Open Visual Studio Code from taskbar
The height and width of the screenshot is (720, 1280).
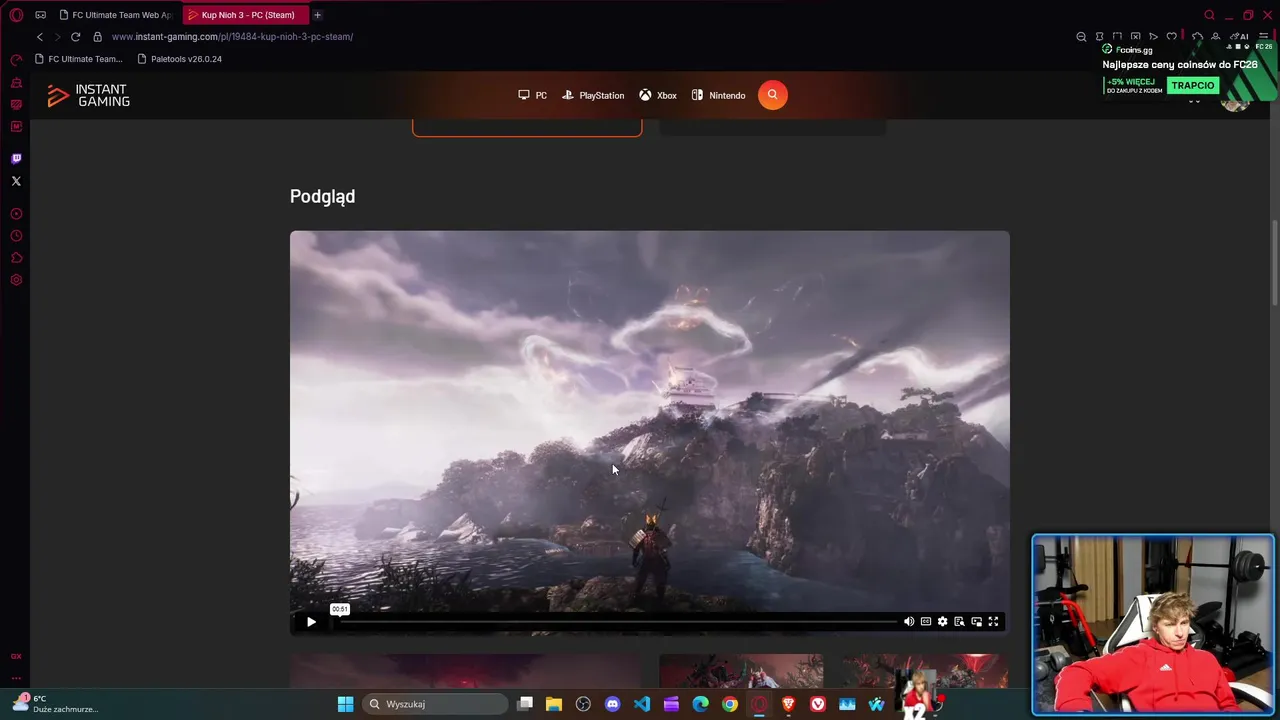(x=642, y=704)
